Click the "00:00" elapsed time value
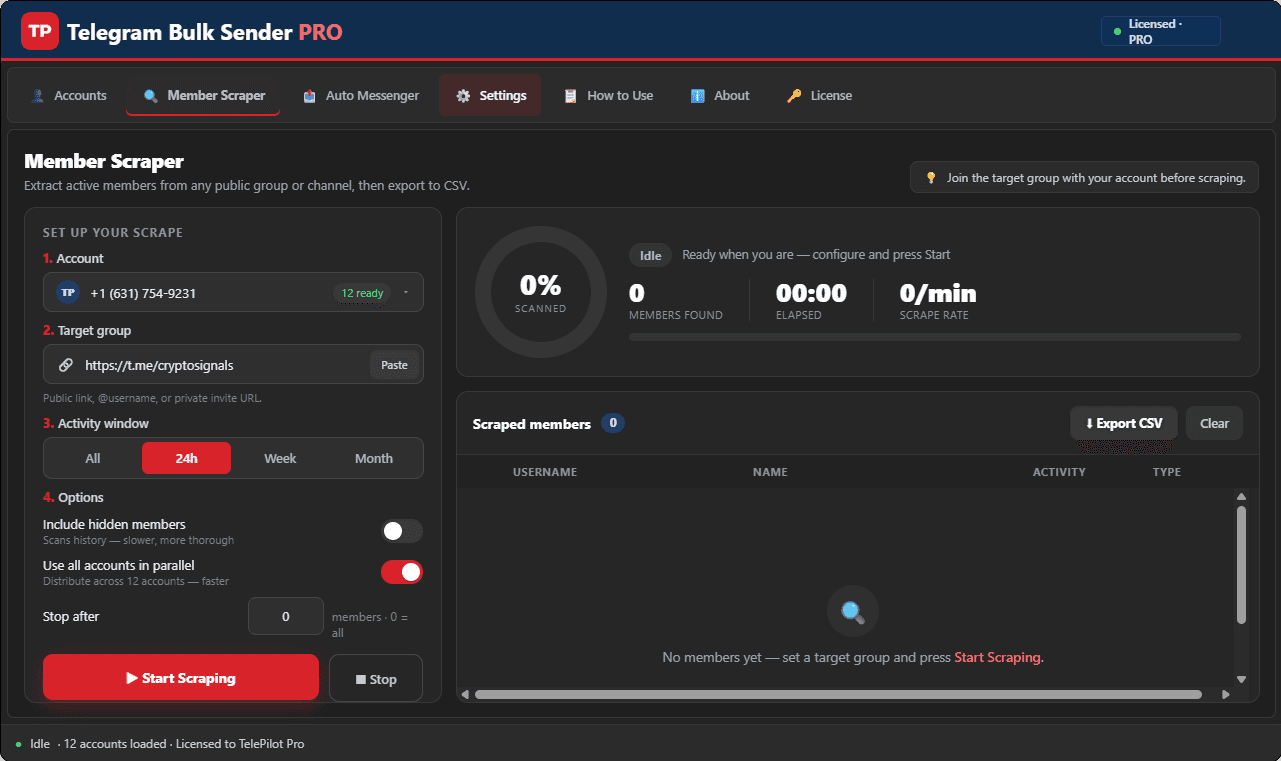 (x=811, y=293)
